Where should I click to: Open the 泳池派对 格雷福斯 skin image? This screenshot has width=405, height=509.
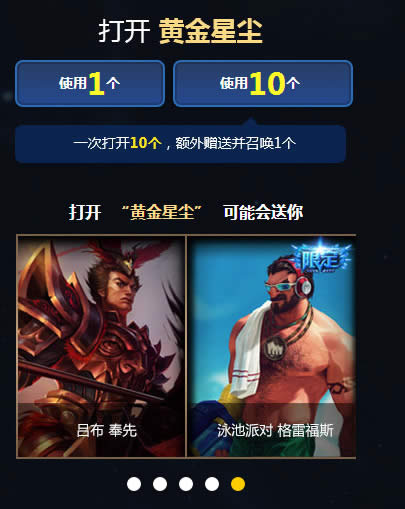coord(271,346)
